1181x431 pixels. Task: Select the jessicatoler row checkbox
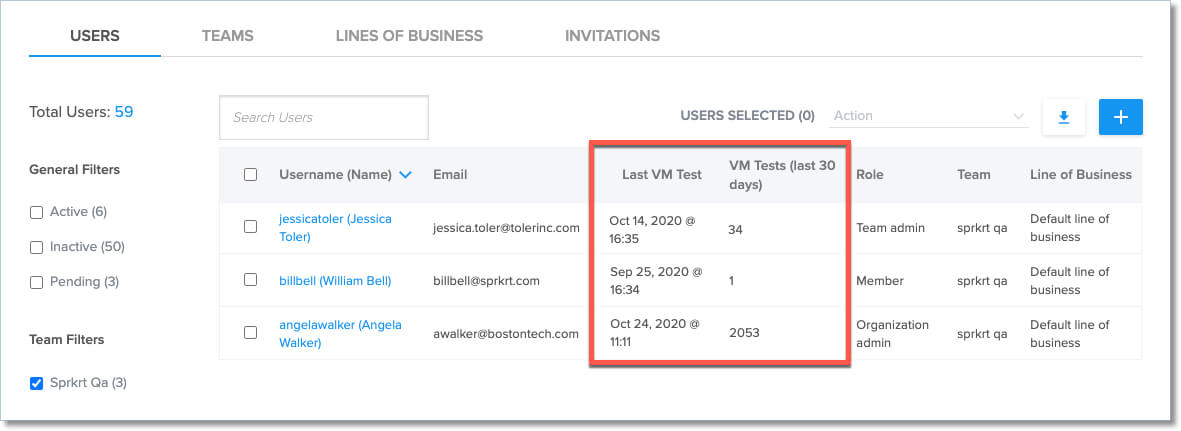250,227
